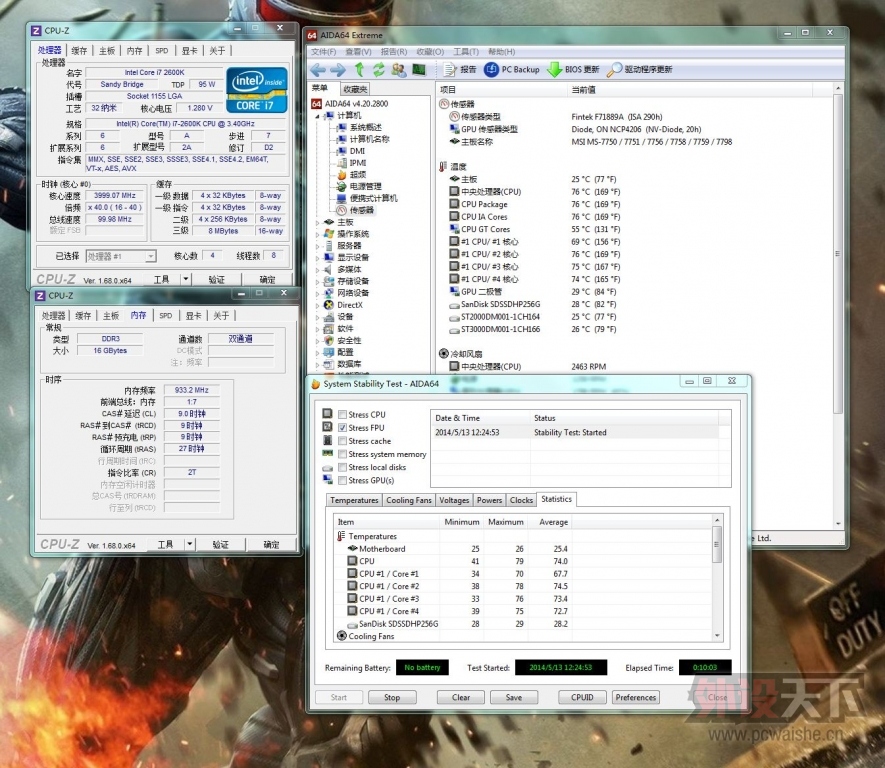885x768 pixels.
Task: Open the 查看(V) menu in AIDA64
Action: point(358,52)
